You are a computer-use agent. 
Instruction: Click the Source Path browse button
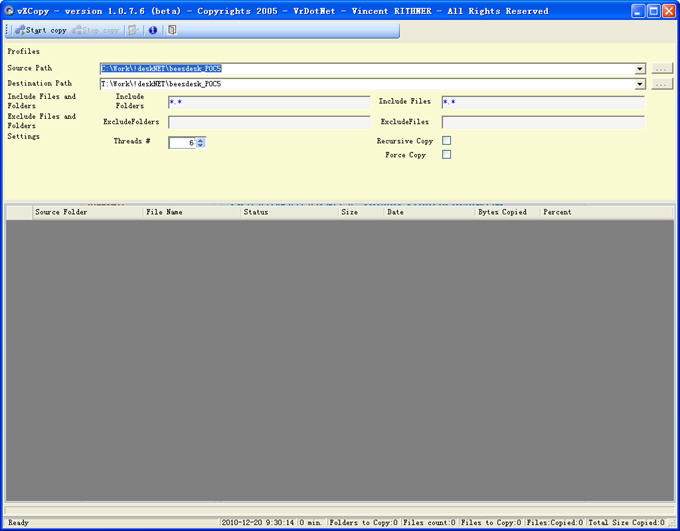(x=661, y=69)
